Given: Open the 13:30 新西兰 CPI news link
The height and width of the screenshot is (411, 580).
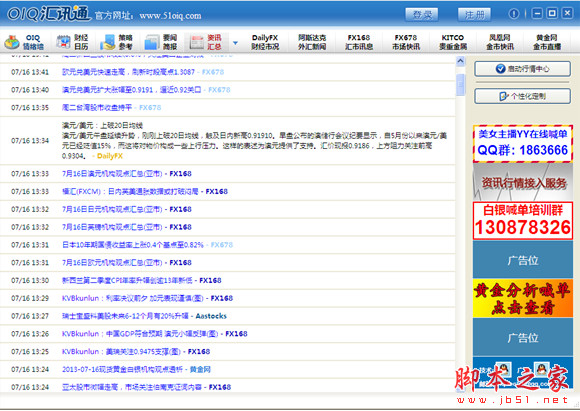Looking at the screenshot, I should pos(127,280).
